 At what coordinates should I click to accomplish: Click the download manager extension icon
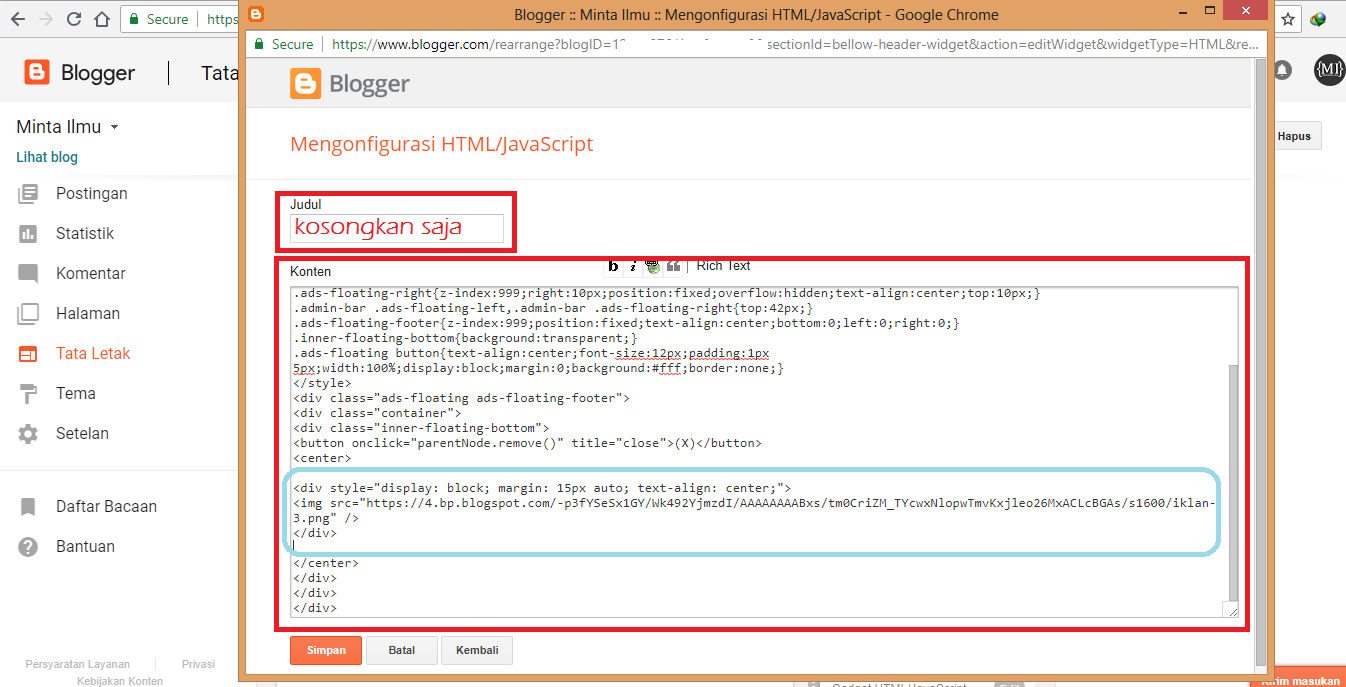click(1317, 18)
